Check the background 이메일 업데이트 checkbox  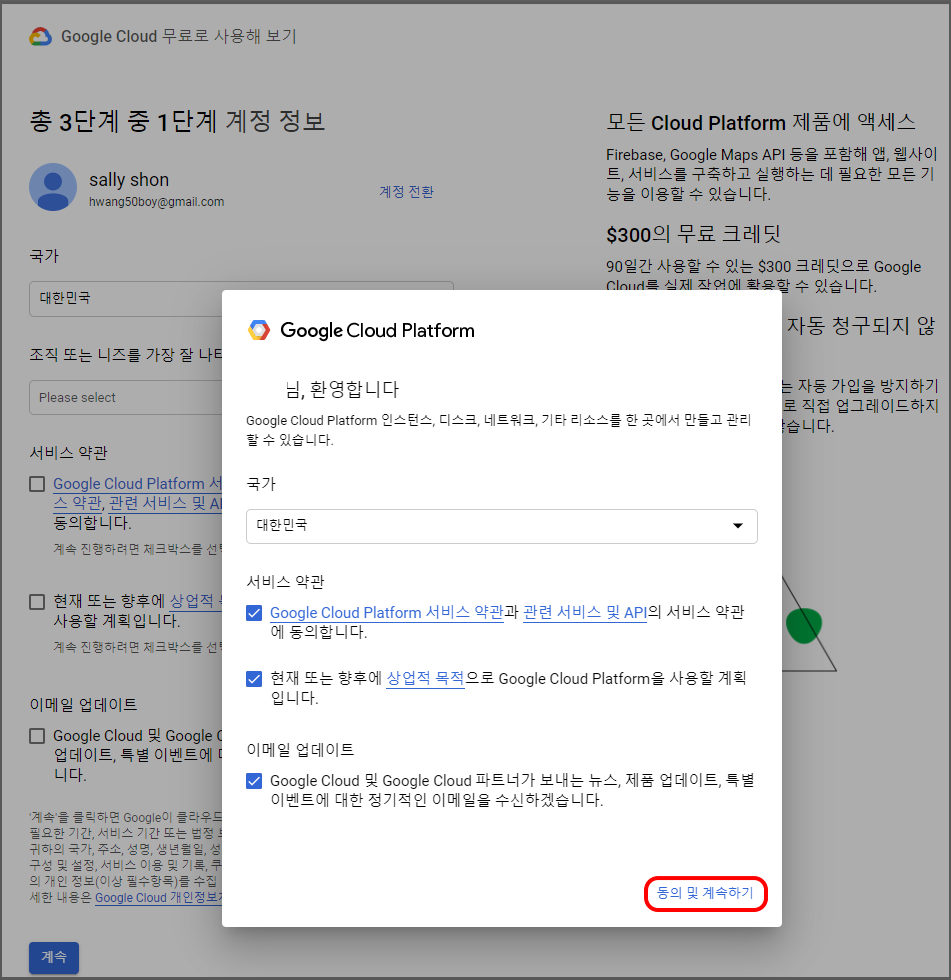(37, 736)
